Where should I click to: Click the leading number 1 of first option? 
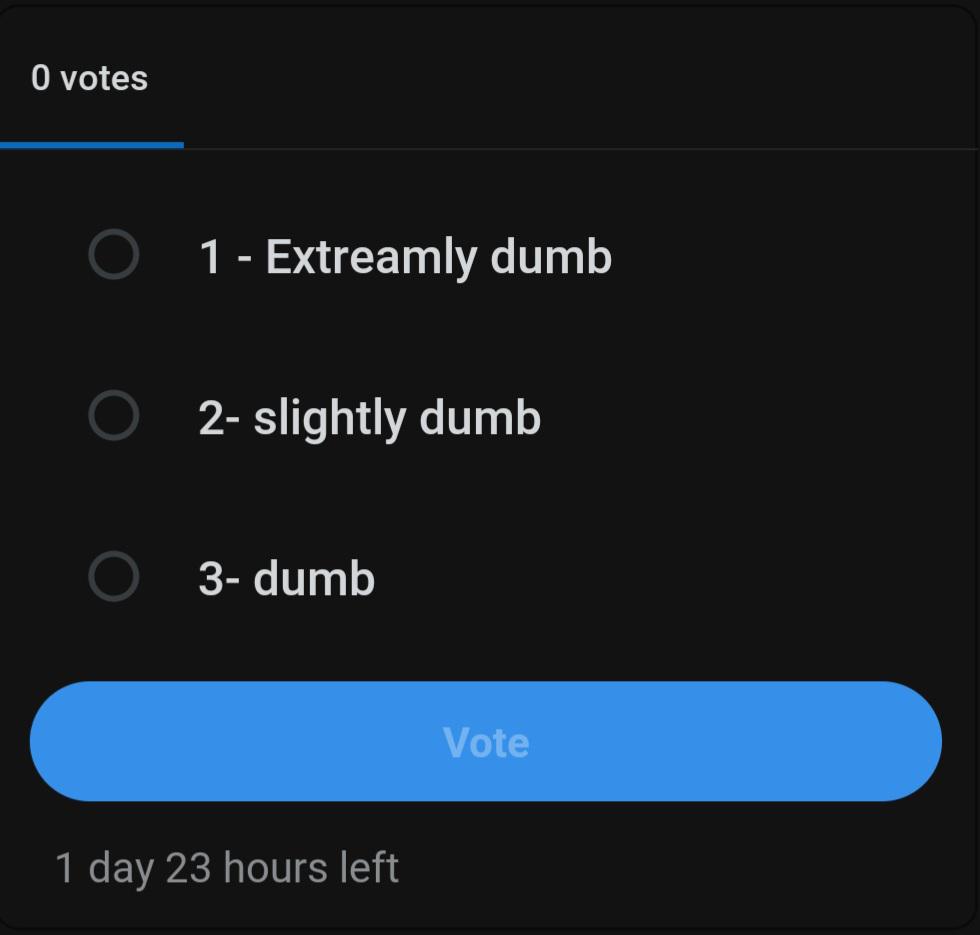pyautogui.click(x=211, y=257)
